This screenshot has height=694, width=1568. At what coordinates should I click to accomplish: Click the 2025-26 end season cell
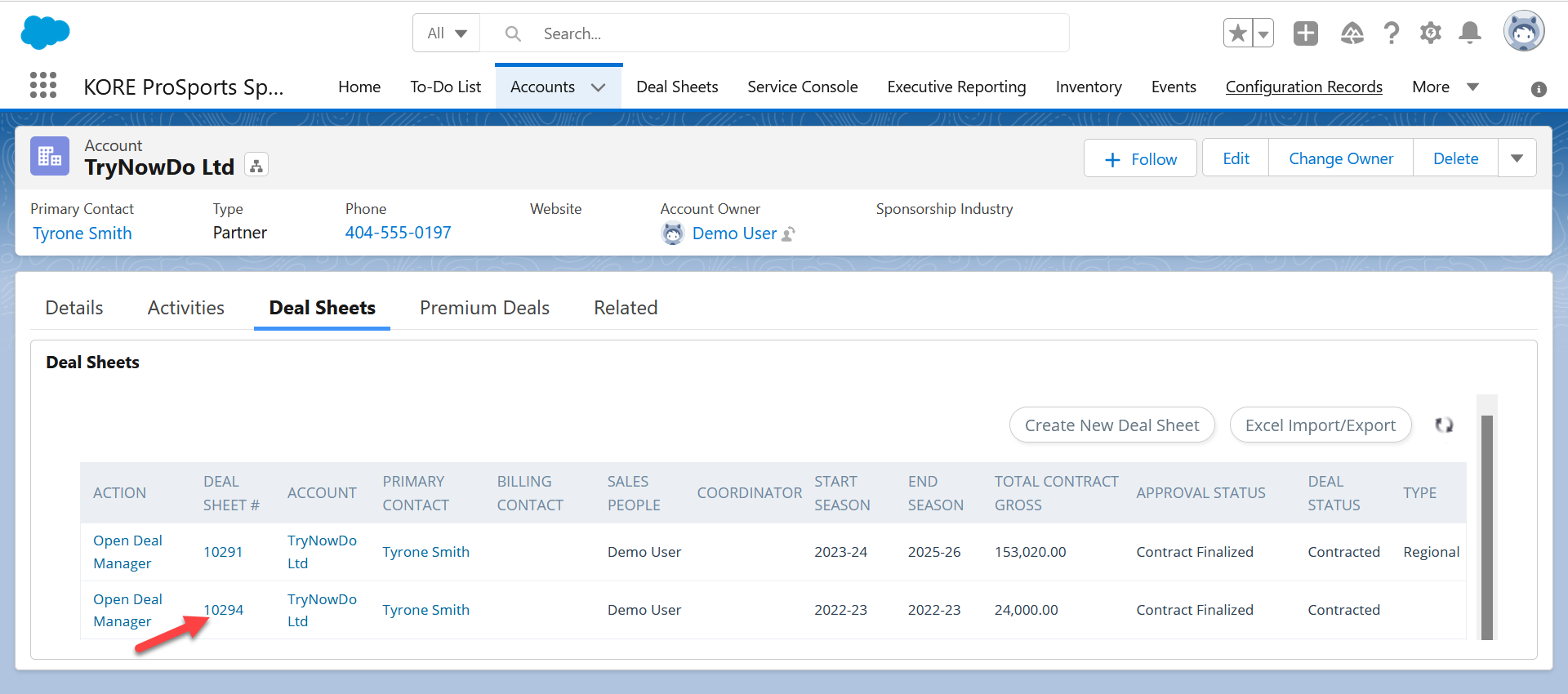tap(934, 552)
